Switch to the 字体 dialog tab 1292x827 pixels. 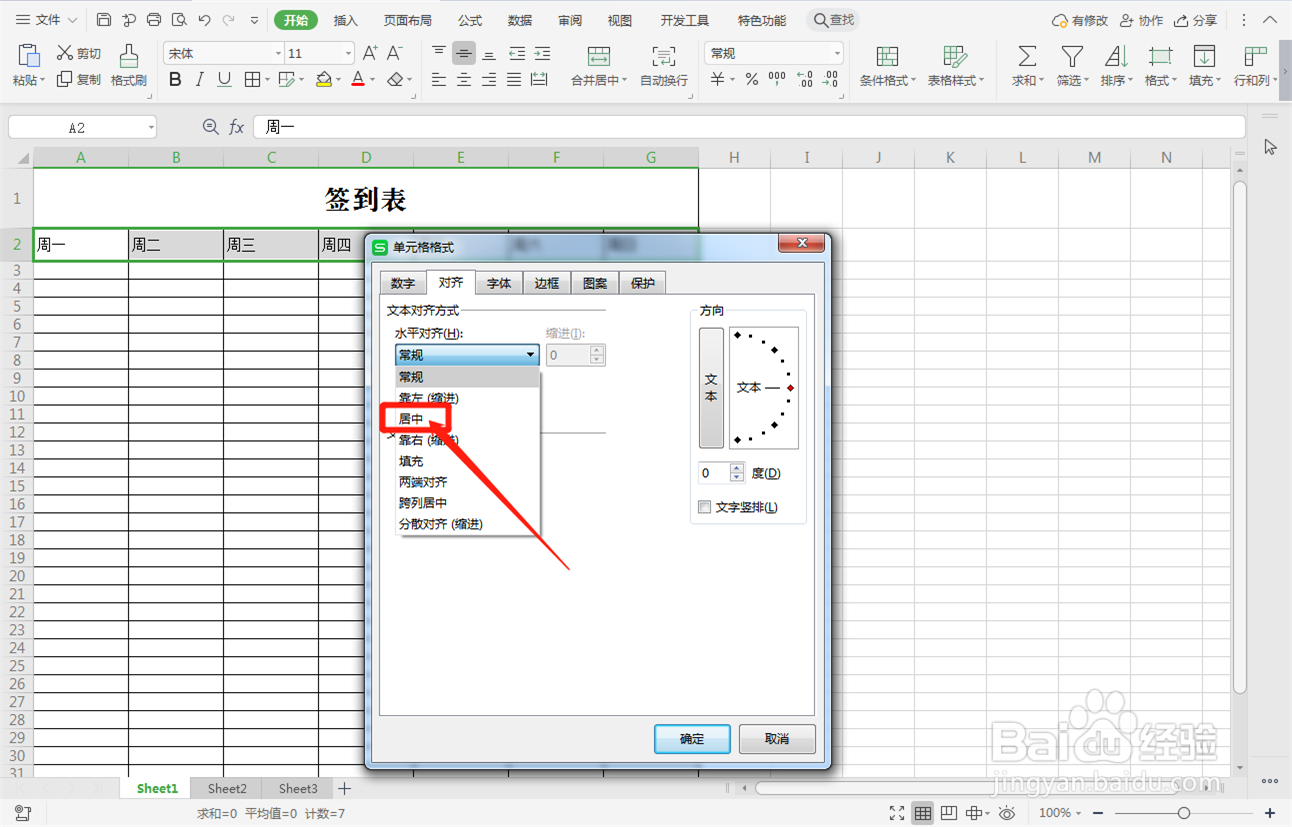click(498, 283)
